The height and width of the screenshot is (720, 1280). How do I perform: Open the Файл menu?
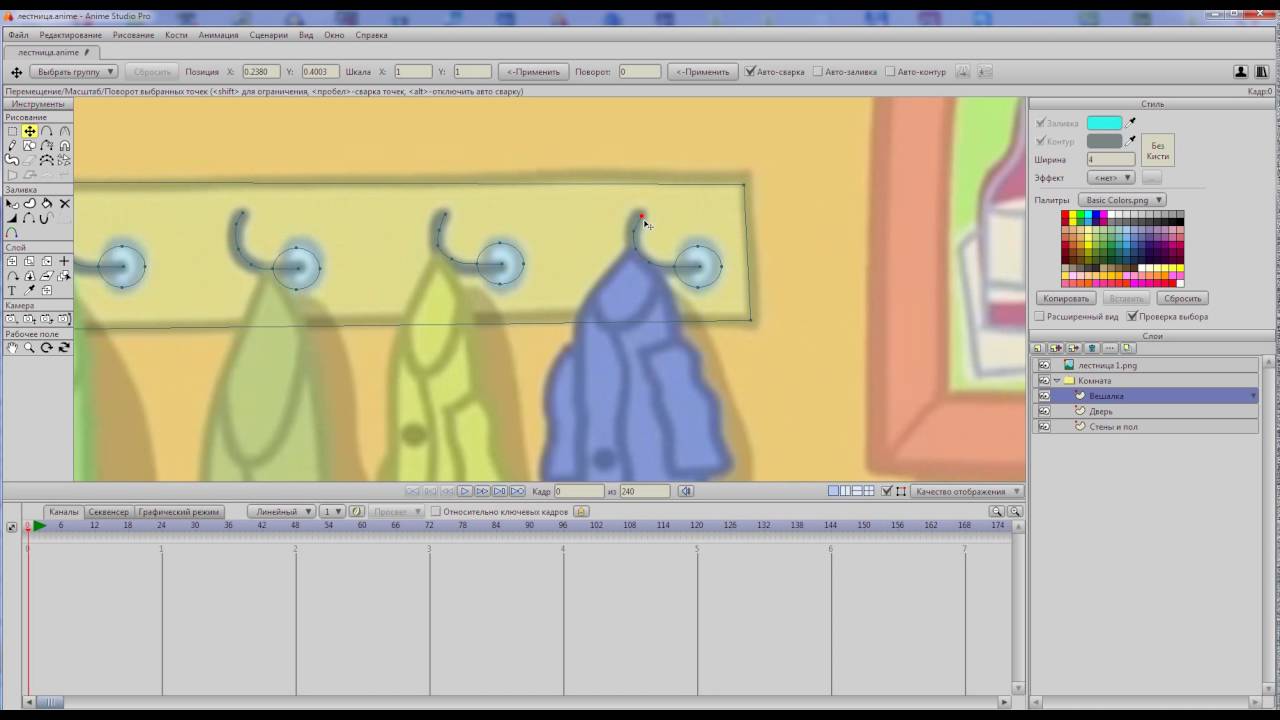pos(18,35)
